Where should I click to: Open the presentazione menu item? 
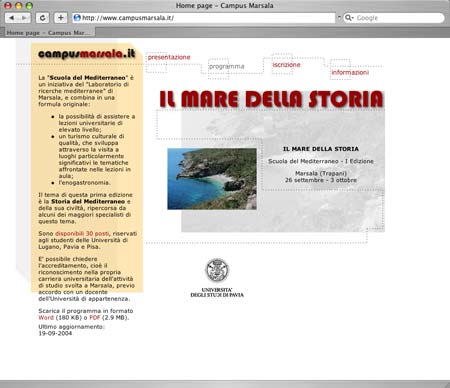click(169, 57)
